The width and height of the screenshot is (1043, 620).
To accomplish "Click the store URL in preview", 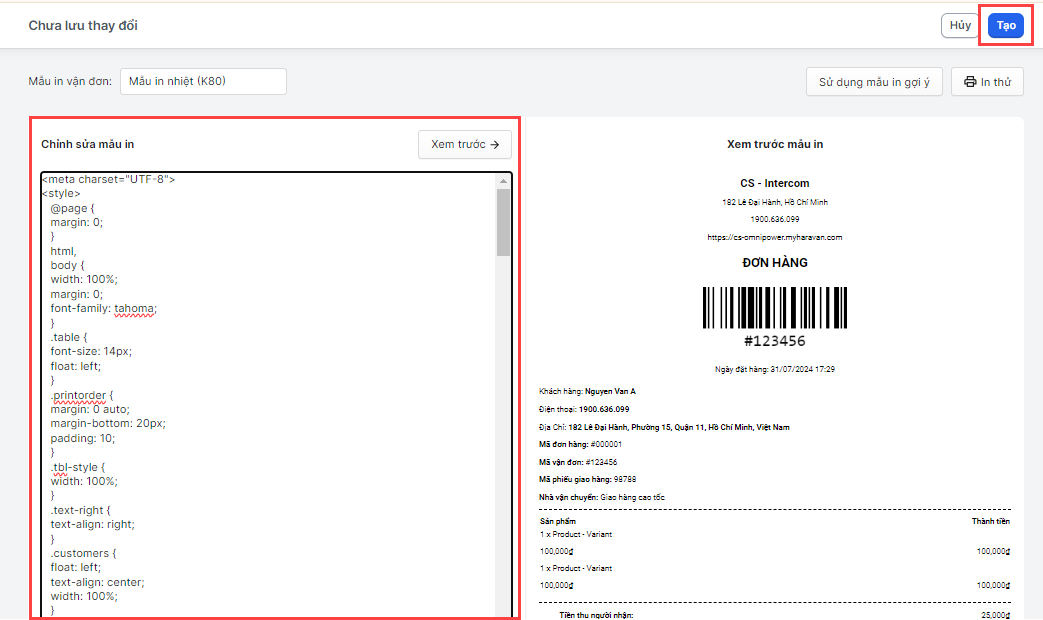I will click(775, 237).
